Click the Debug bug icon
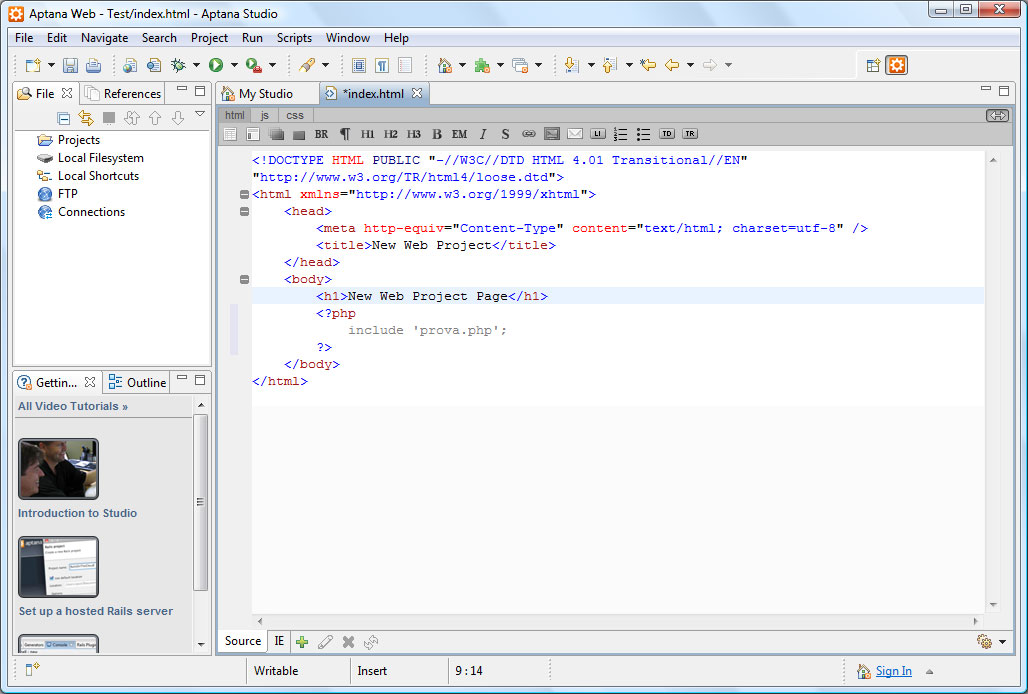Image resolution: width=1028 pixels, height=694 pixels. click(x=178, y=65)
